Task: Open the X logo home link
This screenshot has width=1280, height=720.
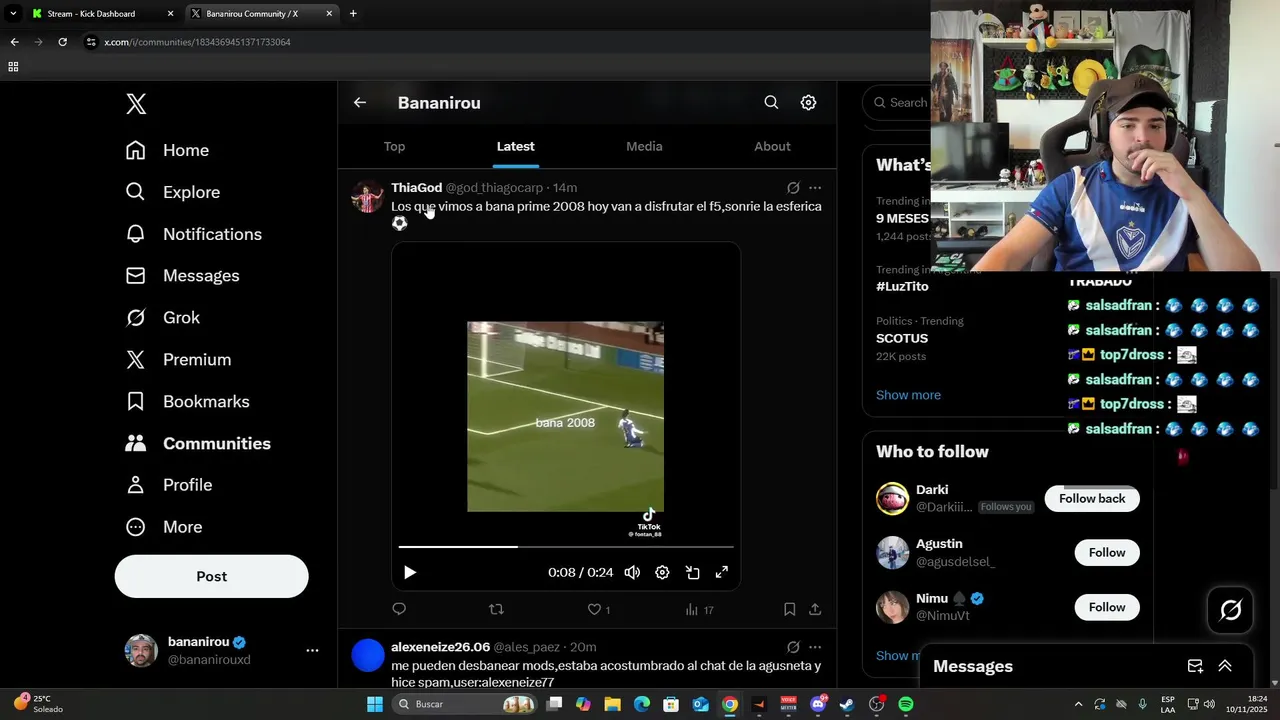Action: point(136,104)
